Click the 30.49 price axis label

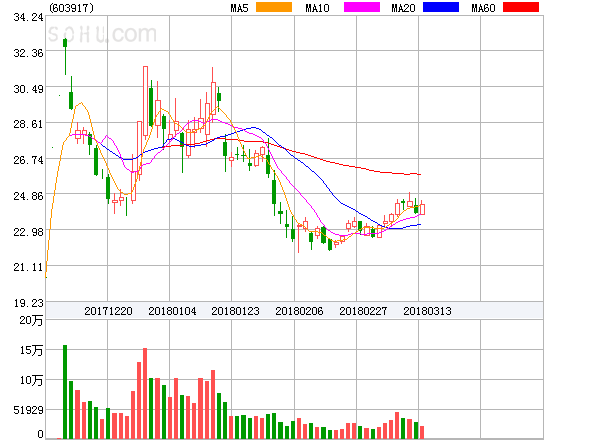[28, 89]
